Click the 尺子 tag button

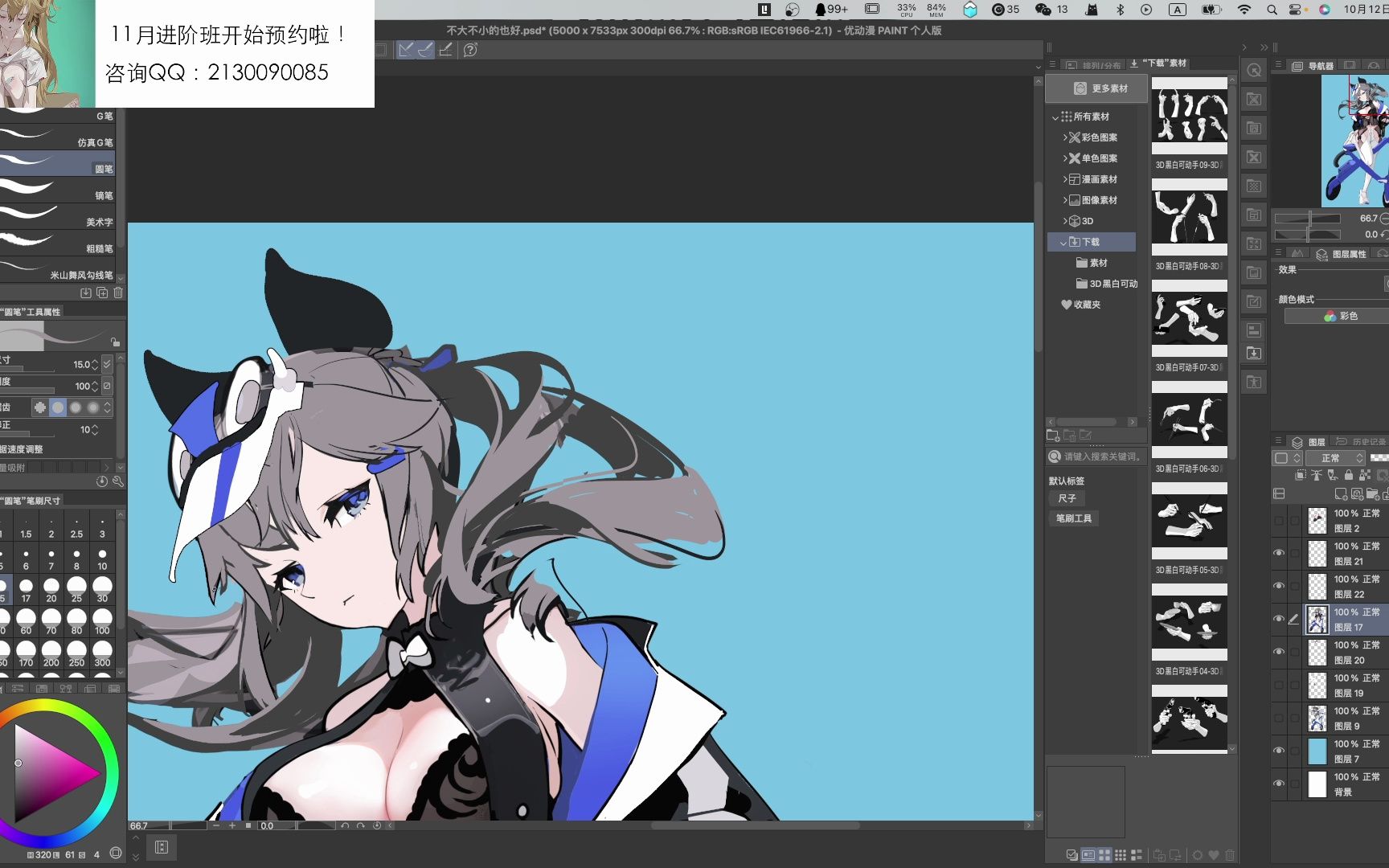(x=1067, y=498)
